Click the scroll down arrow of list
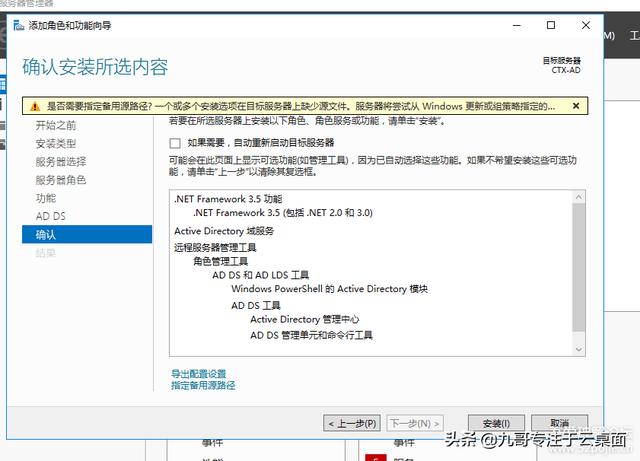 pos(579,349)
